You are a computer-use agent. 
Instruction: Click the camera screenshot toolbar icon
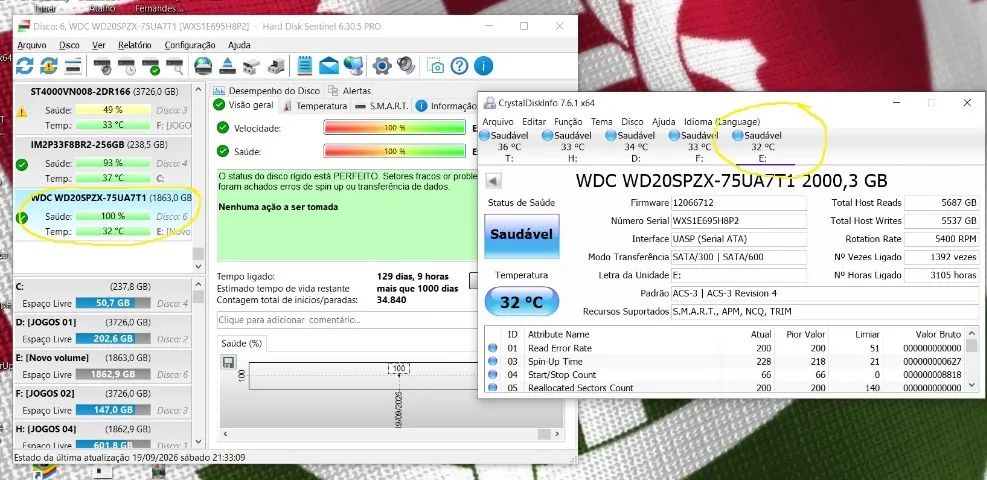[x=435, y=65]
